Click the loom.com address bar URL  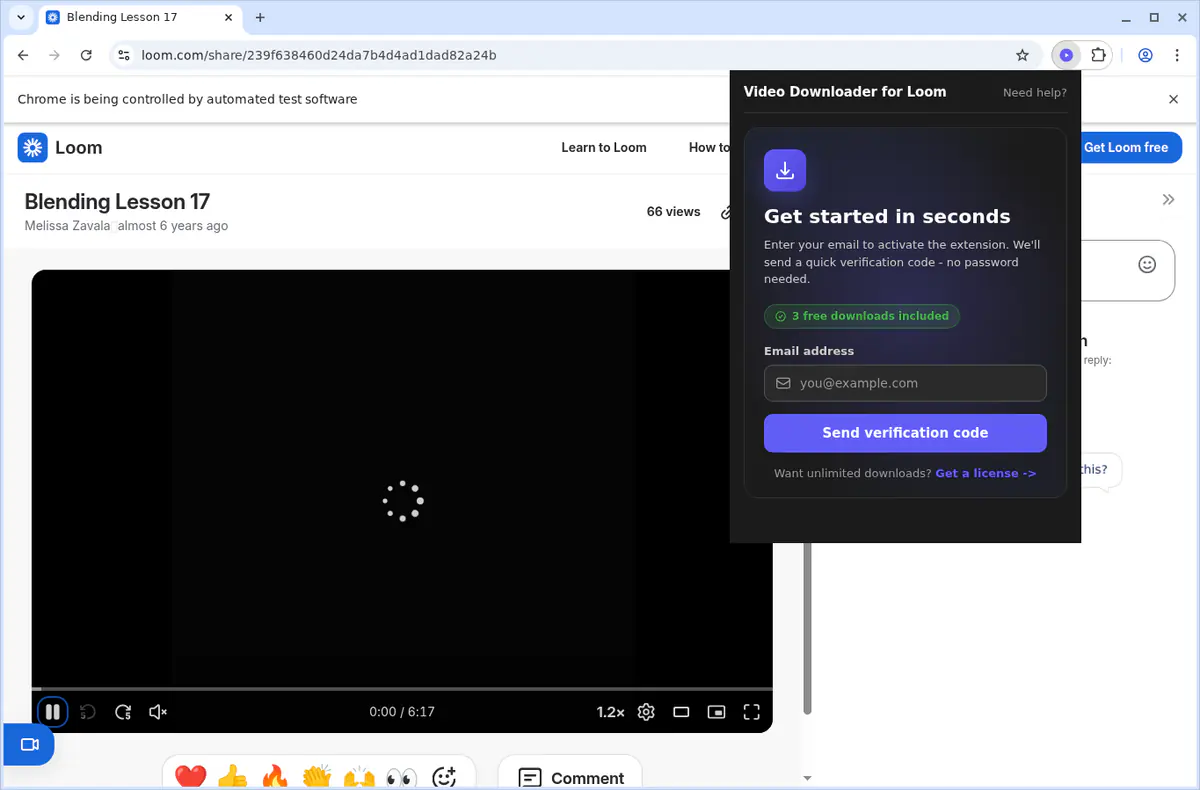pyautogui.click(x=319, y=55)
